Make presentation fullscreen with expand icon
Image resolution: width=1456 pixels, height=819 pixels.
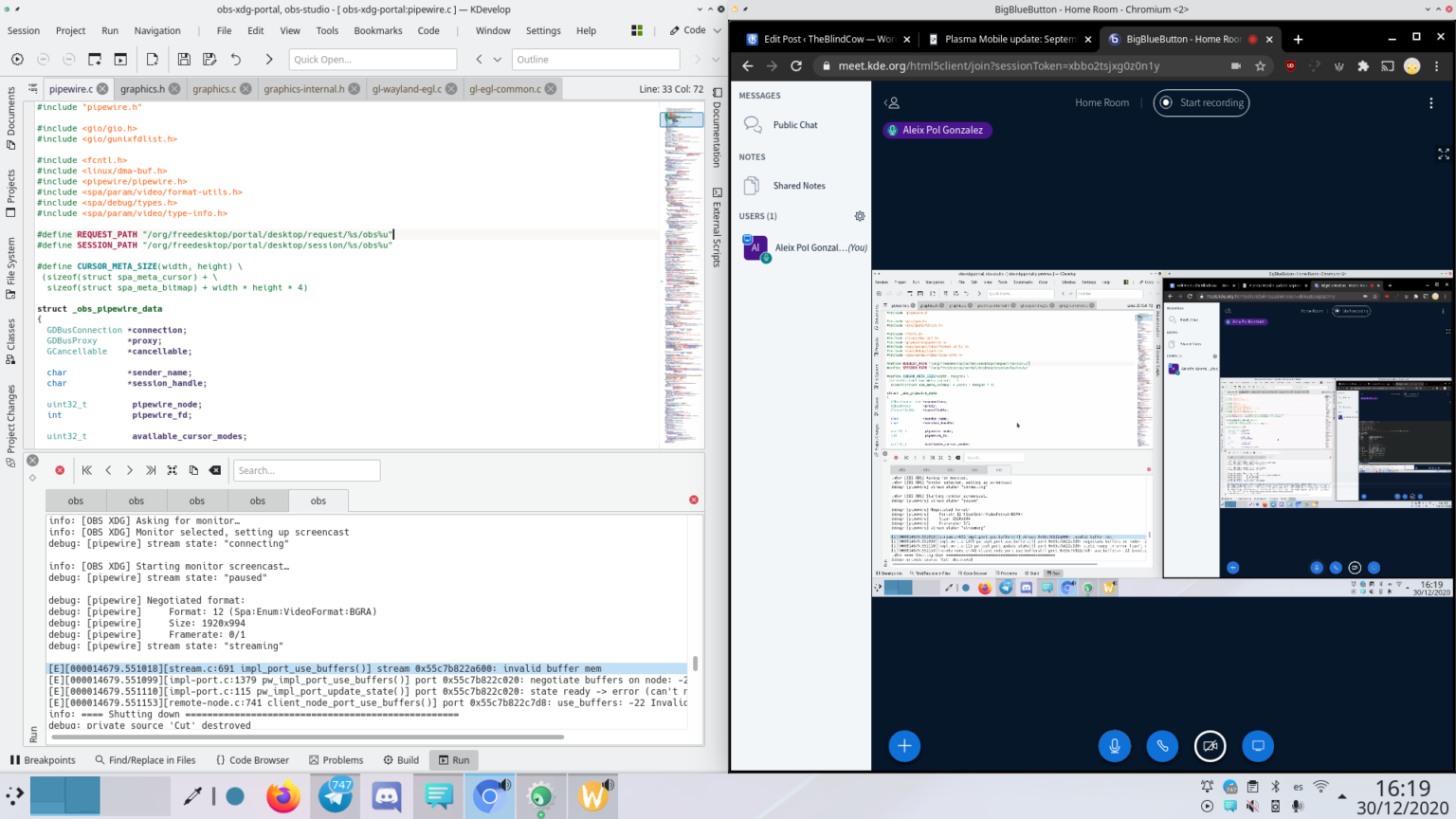coord(1444,154)
